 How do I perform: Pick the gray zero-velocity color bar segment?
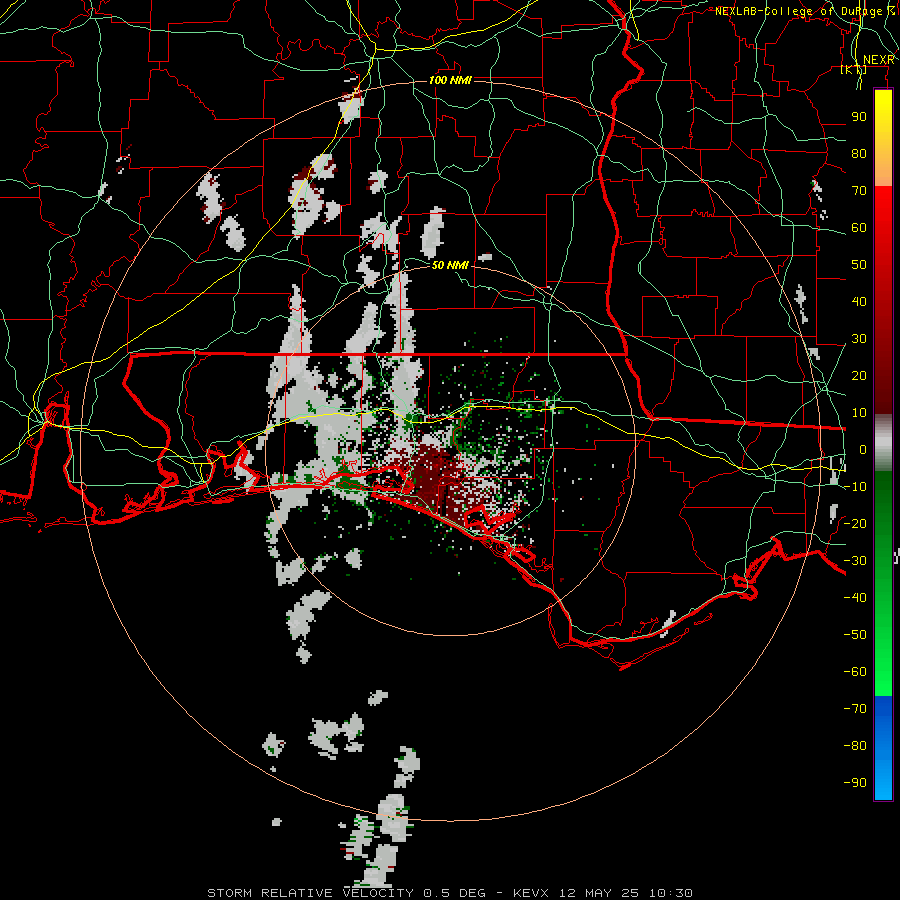click(x=883, y=442)
